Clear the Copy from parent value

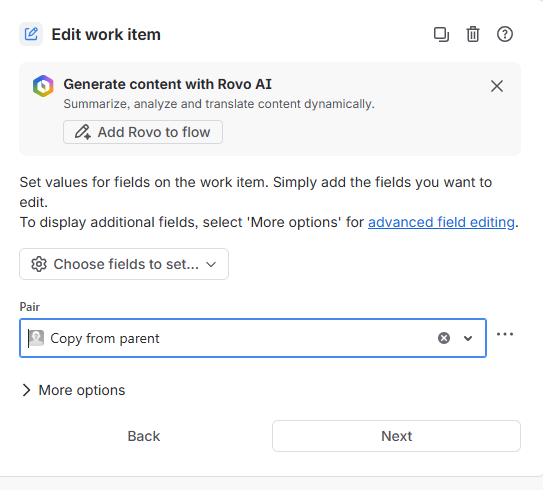[444, 338]
